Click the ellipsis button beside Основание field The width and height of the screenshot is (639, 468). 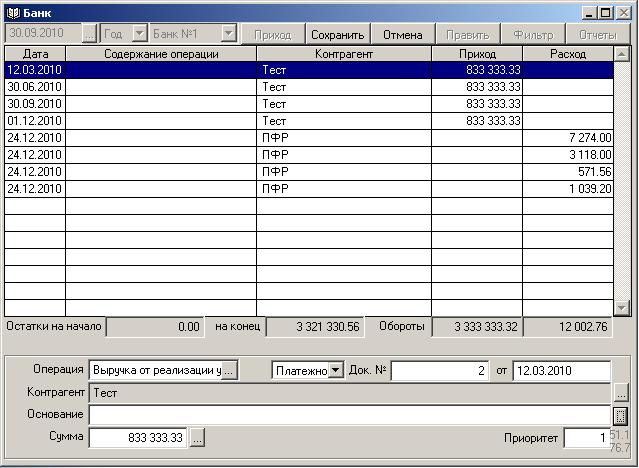(x=620, y=415)
